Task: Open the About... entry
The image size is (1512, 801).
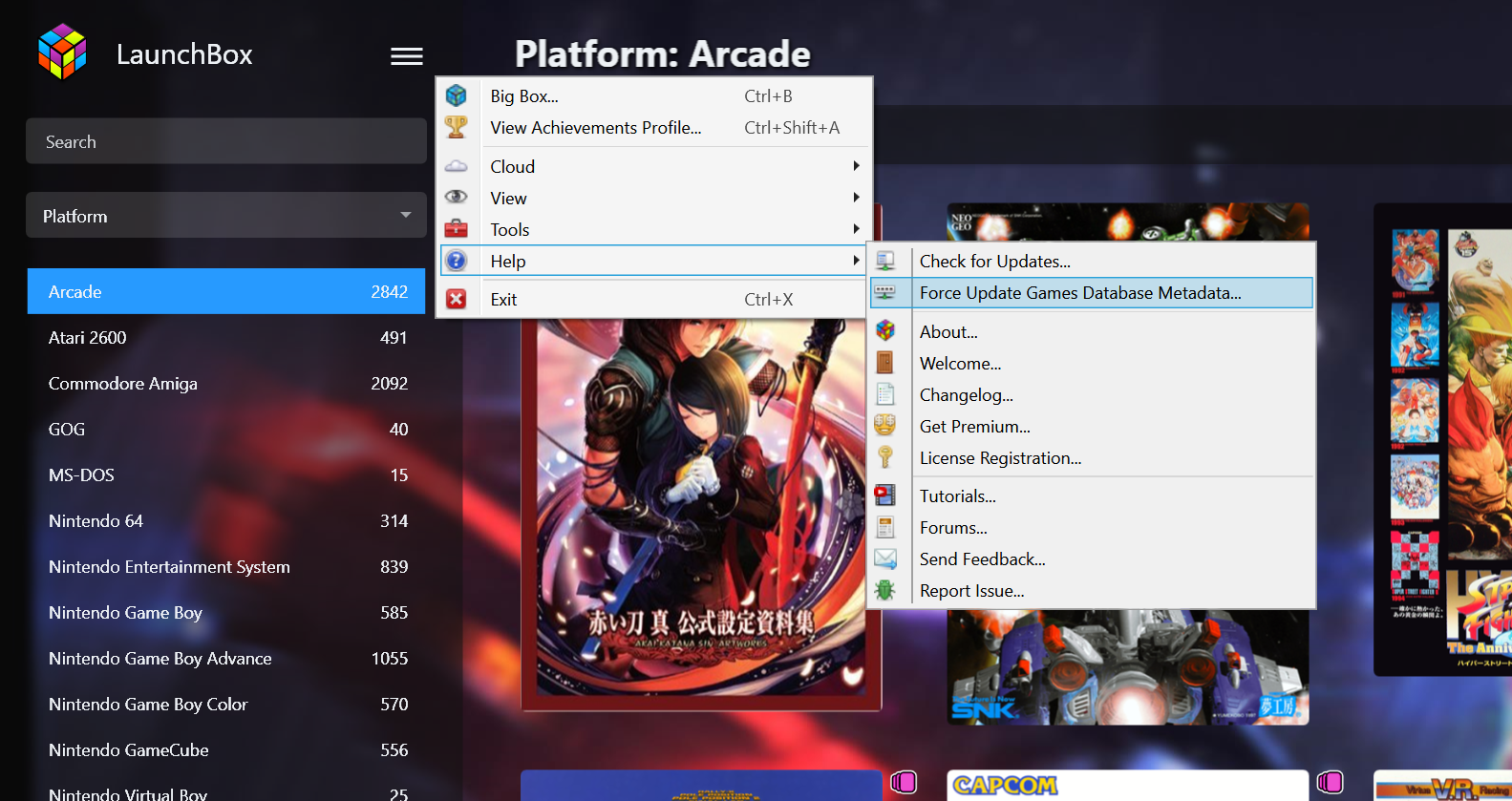Action: (x=1092, y=331)
